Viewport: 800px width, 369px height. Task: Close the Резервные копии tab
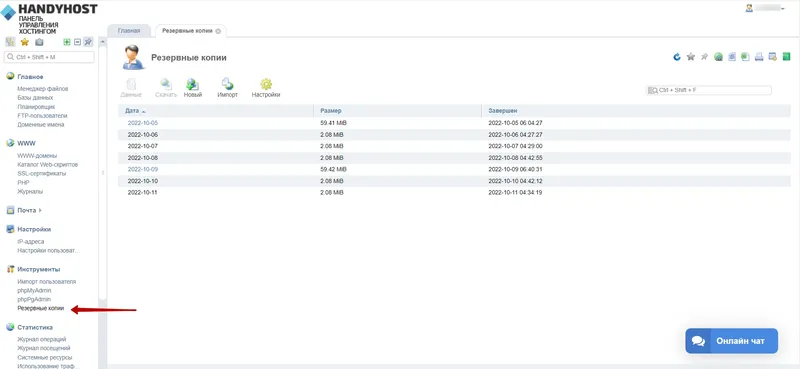pyautogui.click(x=218, y=31)
